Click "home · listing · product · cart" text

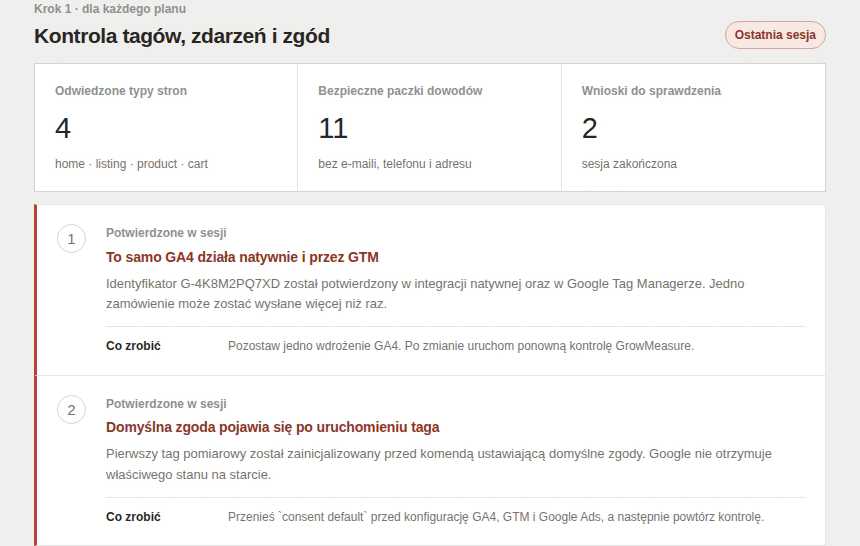coord(131,164)
